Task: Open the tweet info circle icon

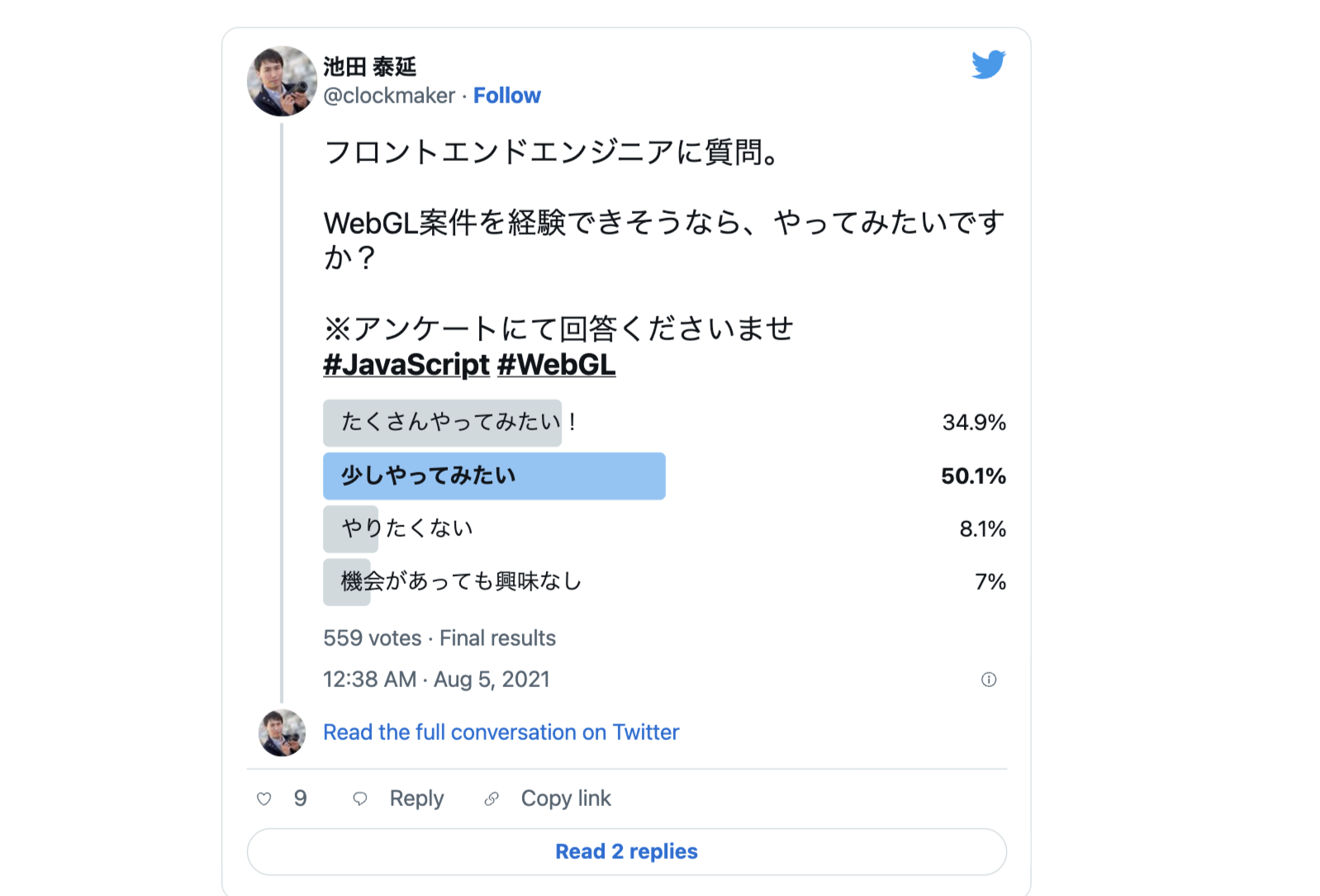Action: pos(989,680)
